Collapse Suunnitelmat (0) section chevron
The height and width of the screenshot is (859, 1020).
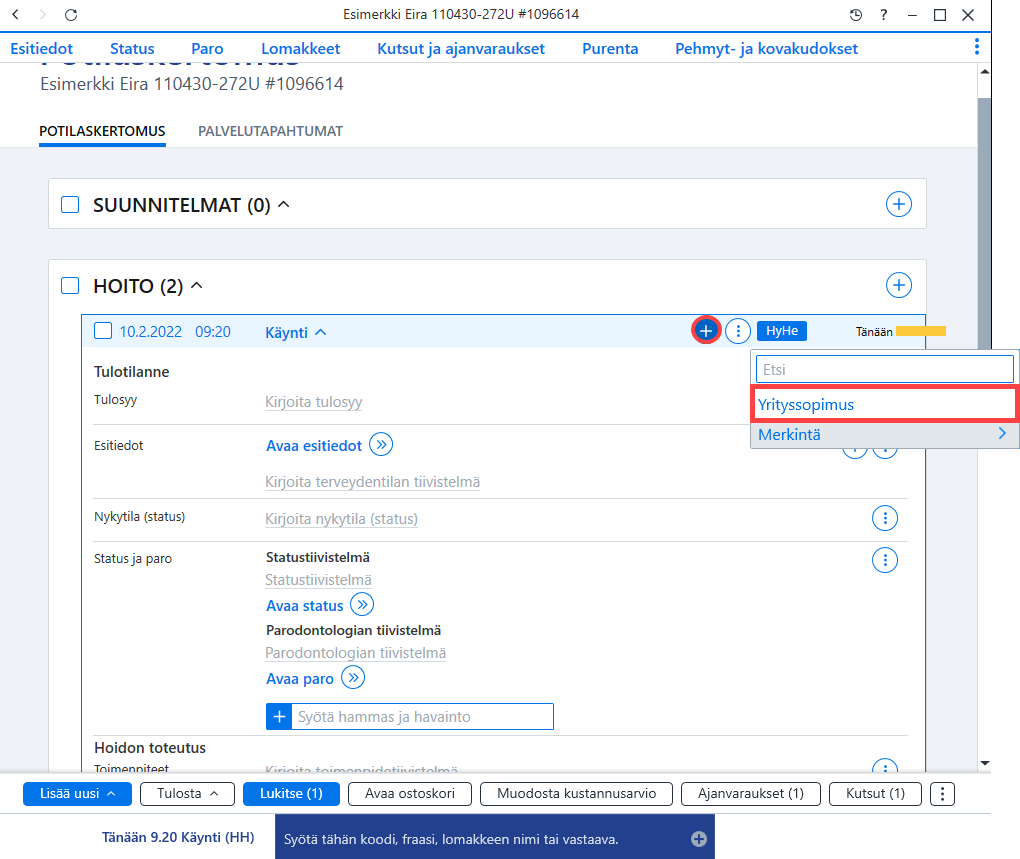pyautogui.click(x=284, y=204)
